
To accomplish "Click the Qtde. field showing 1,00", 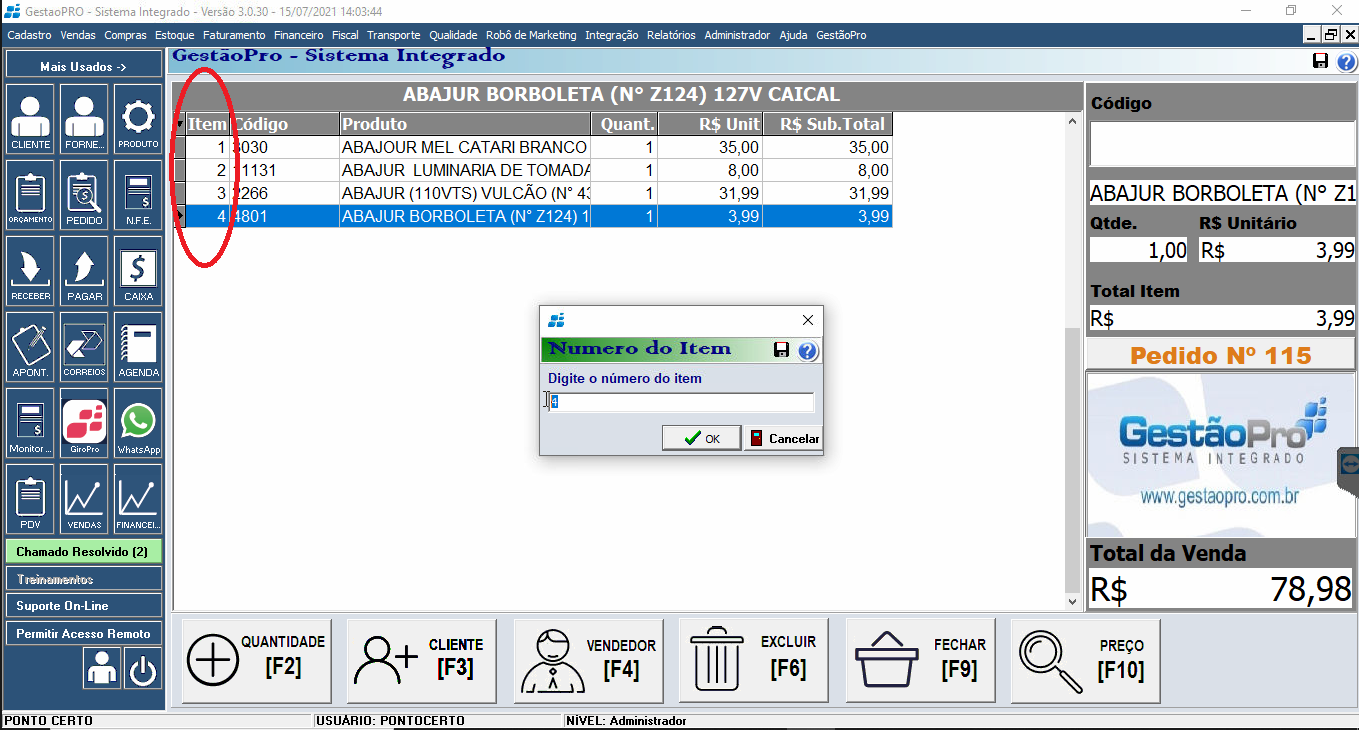I will 1139,250.
